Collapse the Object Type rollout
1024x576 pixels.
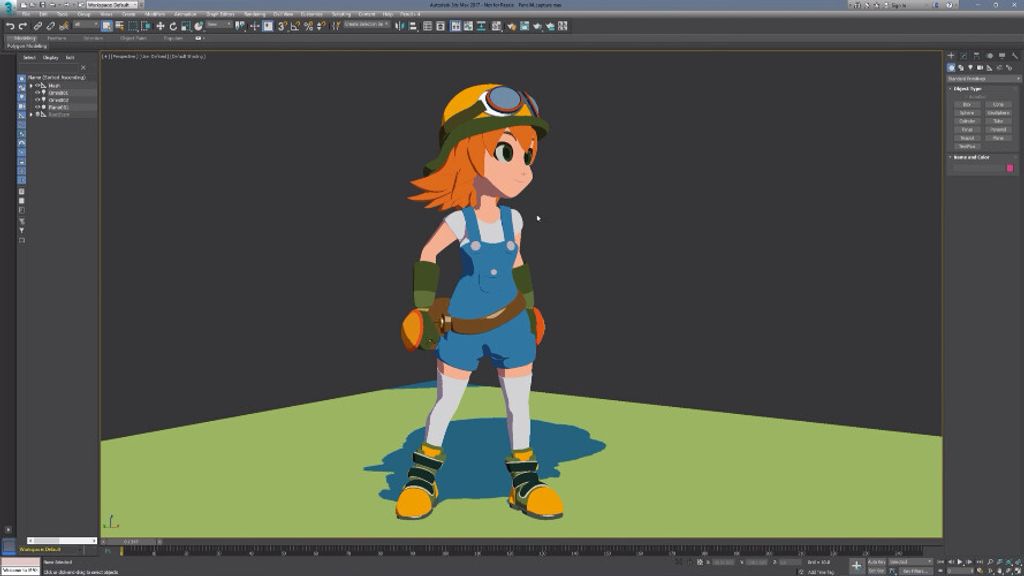pyautogui.click(x=966, y=89)
